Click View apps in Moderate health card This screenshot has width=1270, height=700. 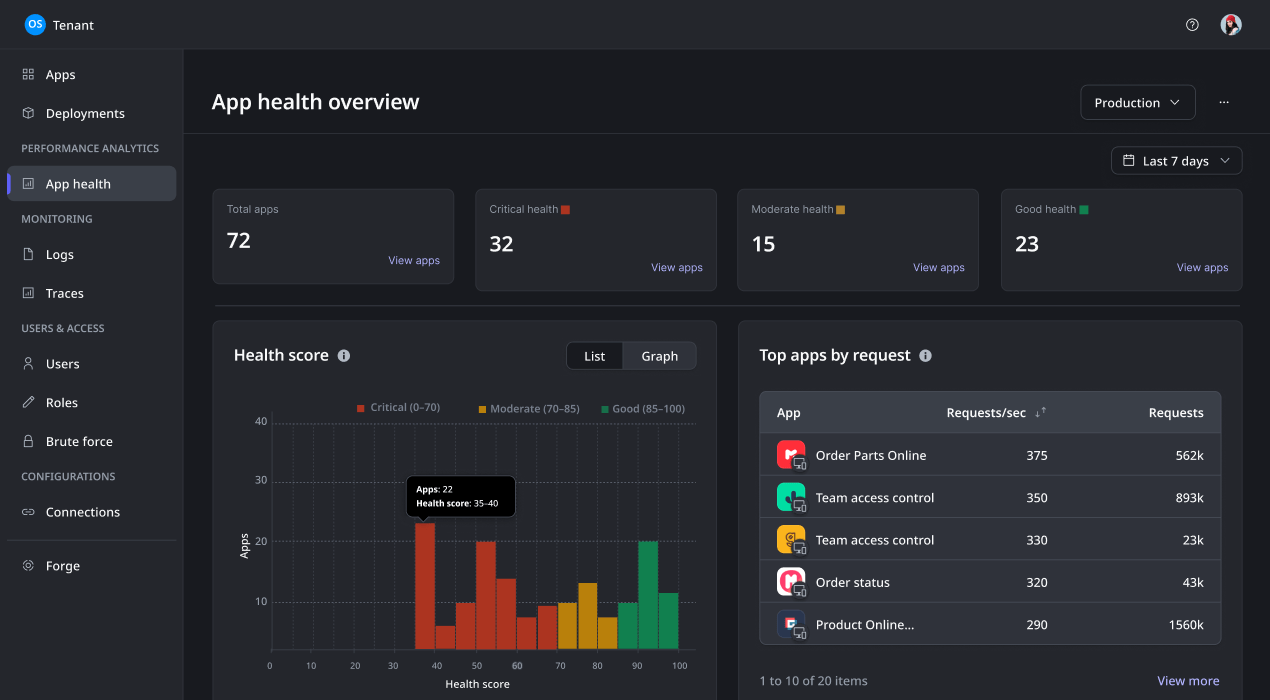point(939,267)
